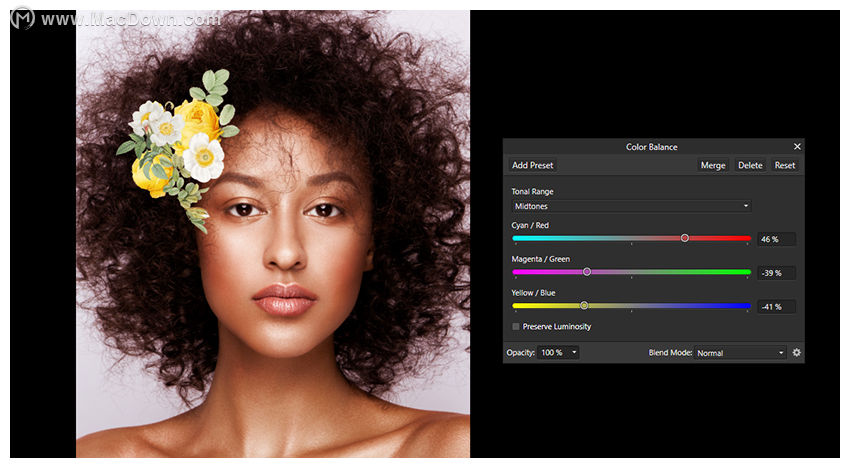Screen dimensions: 850x468
Task: Click the Magenta / Green -39 % field
Action: [777, 273]
